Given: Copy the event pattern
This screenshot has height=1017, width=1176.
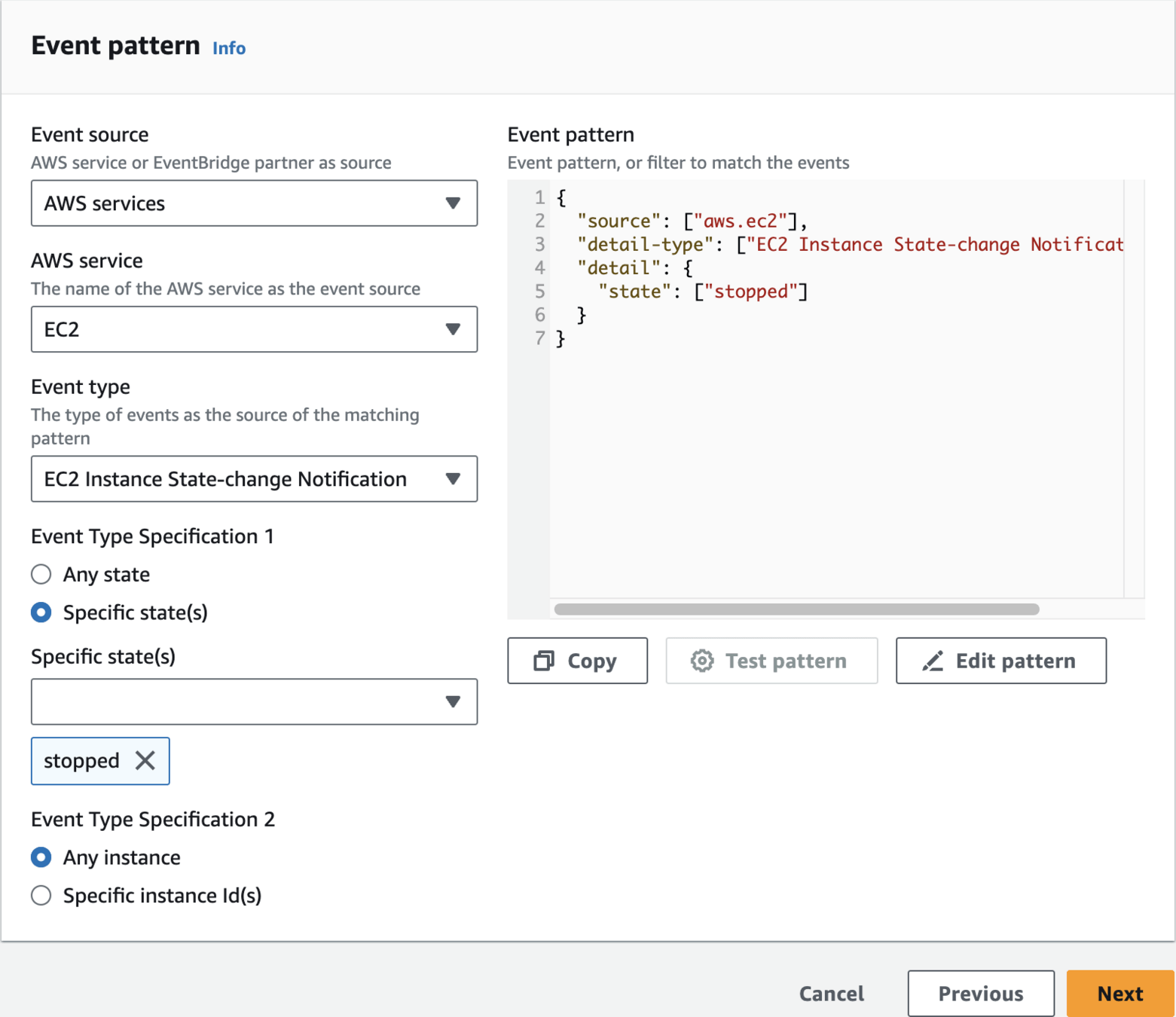Looking at the screenshot, I should 577,661.
